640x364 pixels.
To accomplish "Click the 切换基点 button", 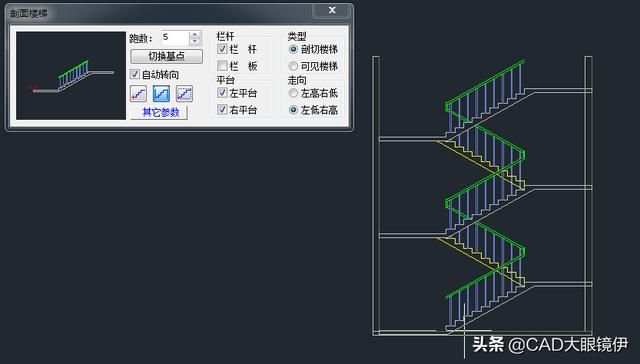I will point(167,56).
